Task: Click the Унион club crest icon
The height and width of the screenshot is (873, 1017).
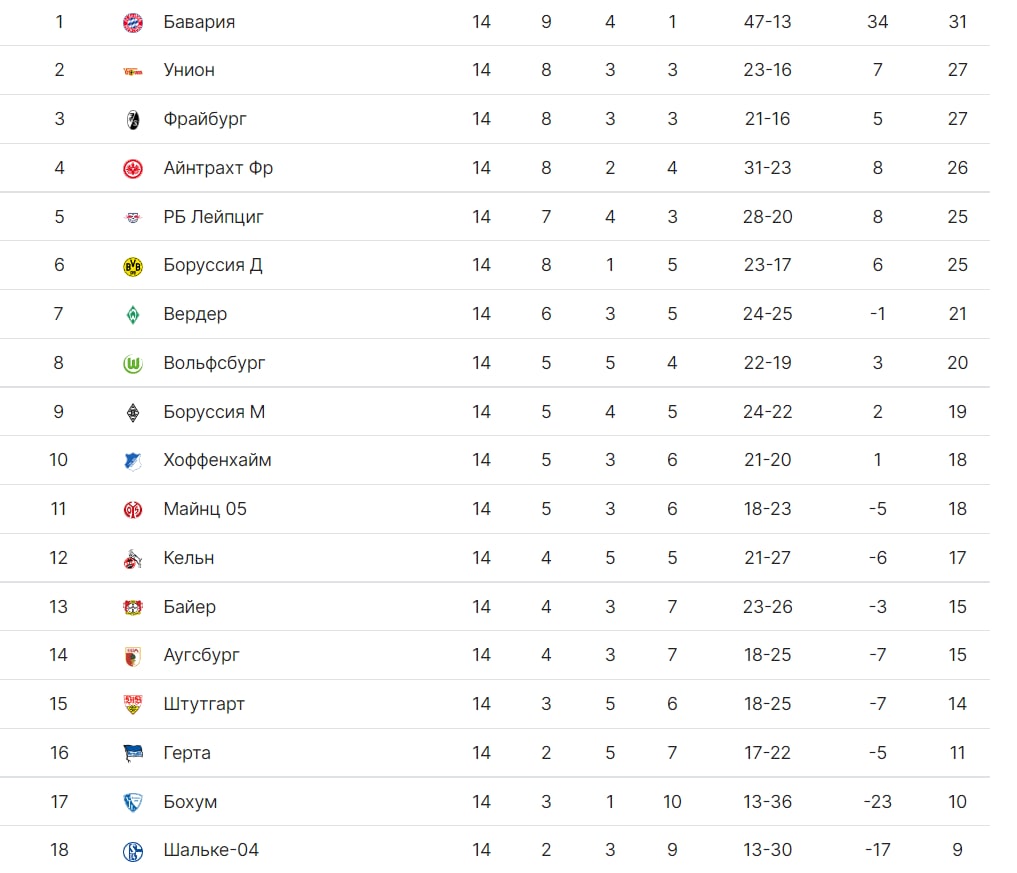Action: click(x=133, y=71)
